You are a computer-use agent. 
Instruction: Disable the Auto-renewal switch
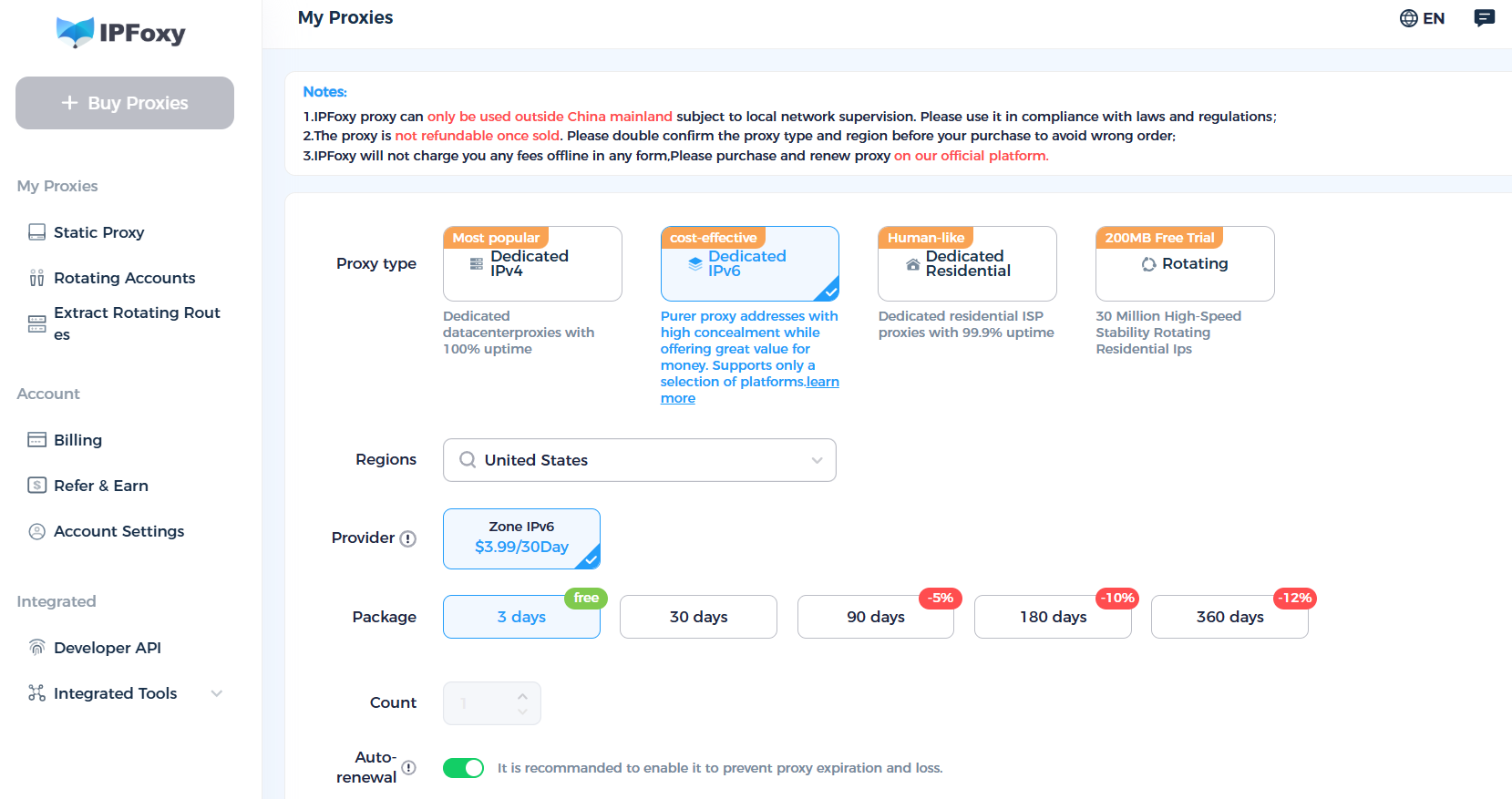463,768
